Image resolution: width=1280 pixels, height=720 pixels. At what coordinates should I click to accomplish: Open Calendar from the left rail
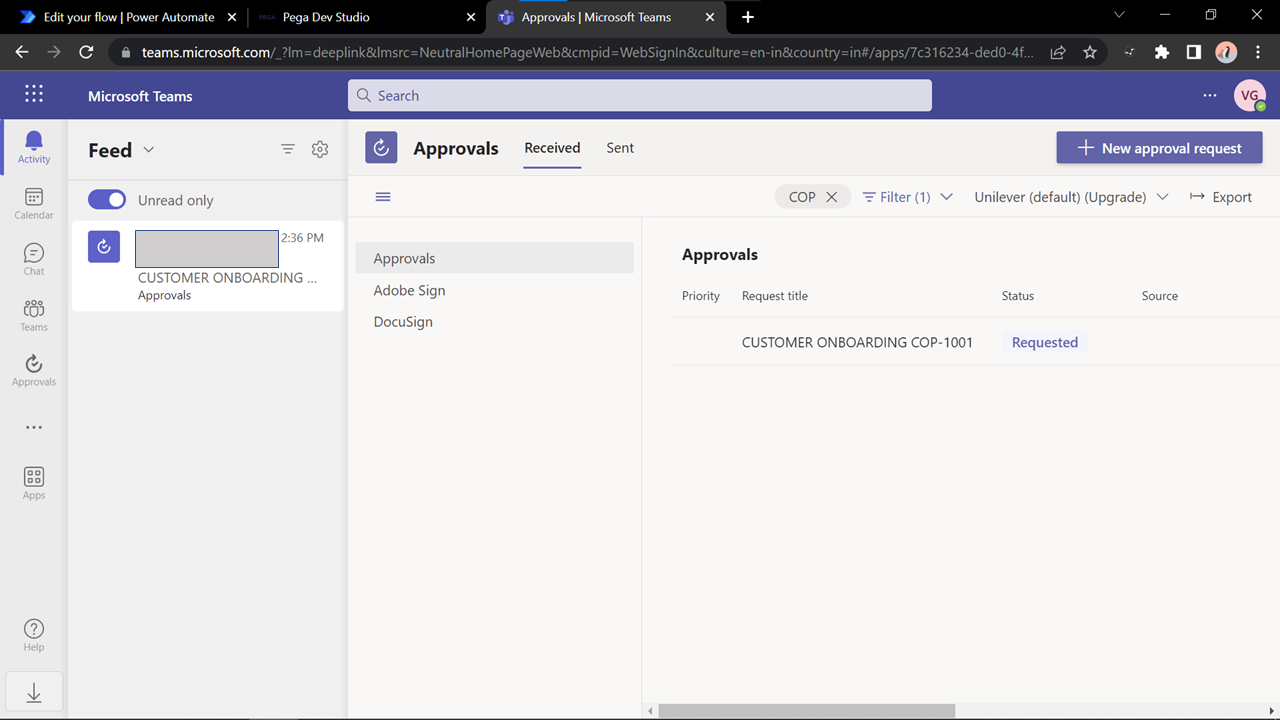click(34, 203)
